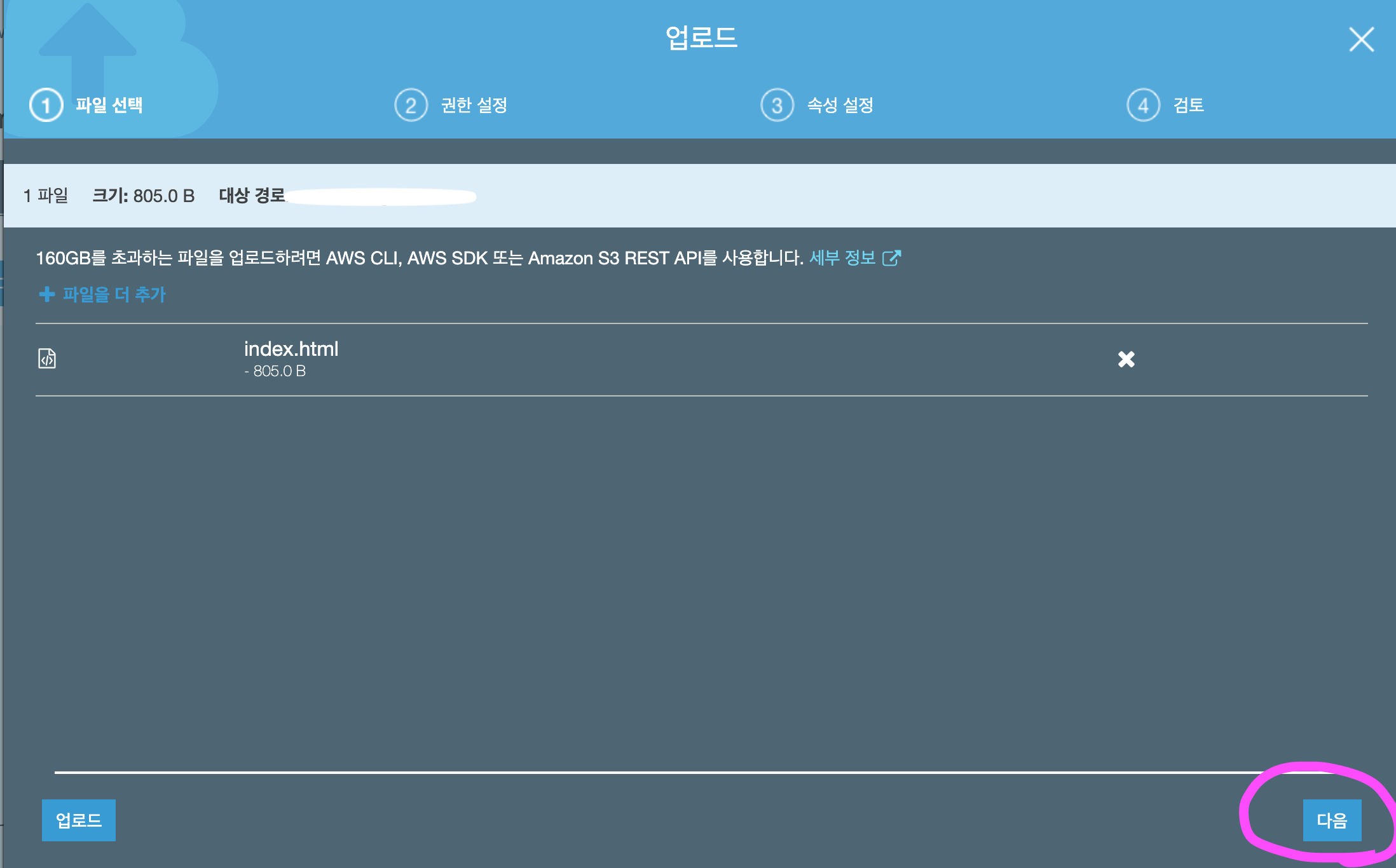Select the index.html file name

[291, 349]
